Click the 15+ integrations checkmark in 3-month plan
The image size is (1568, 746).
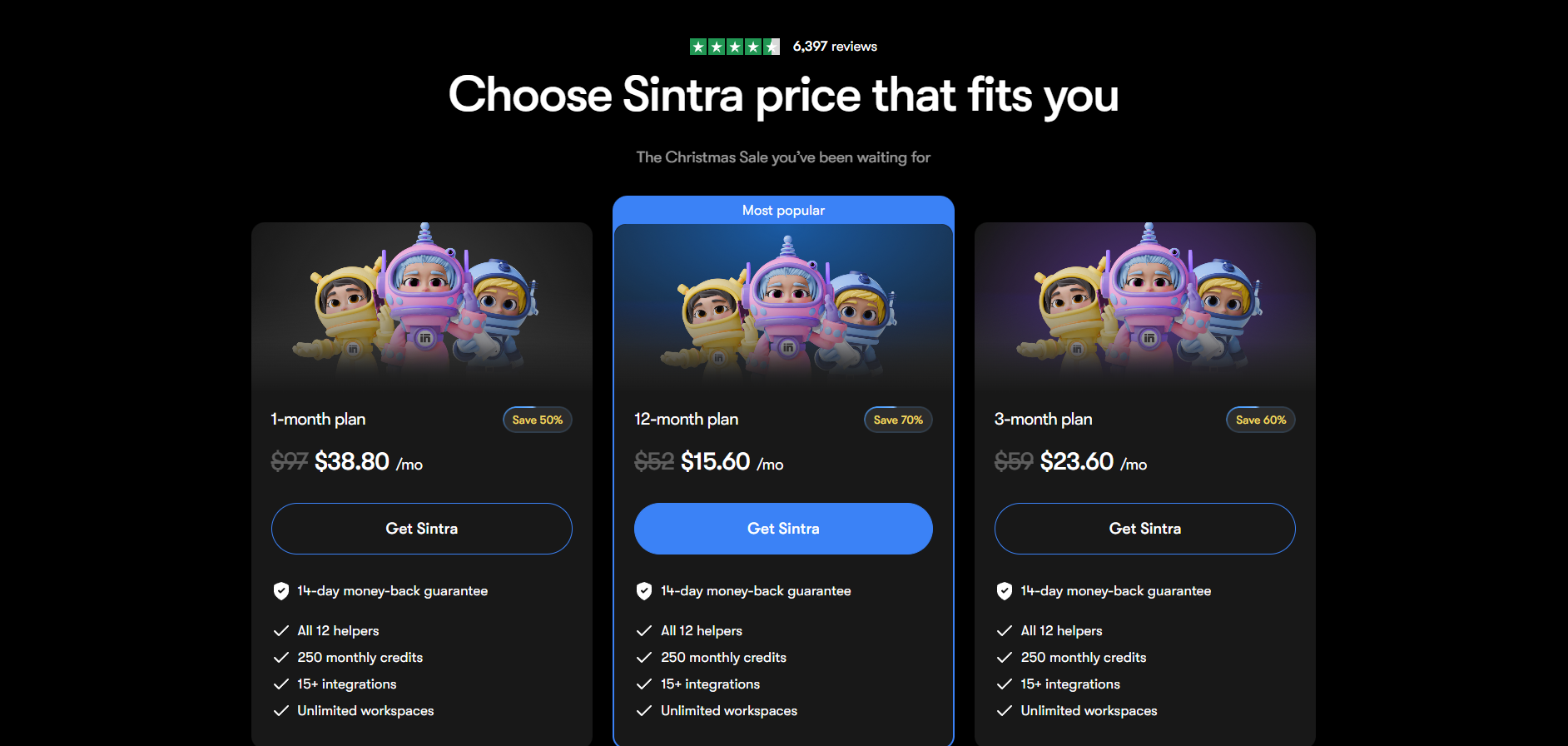(1005, 684)
